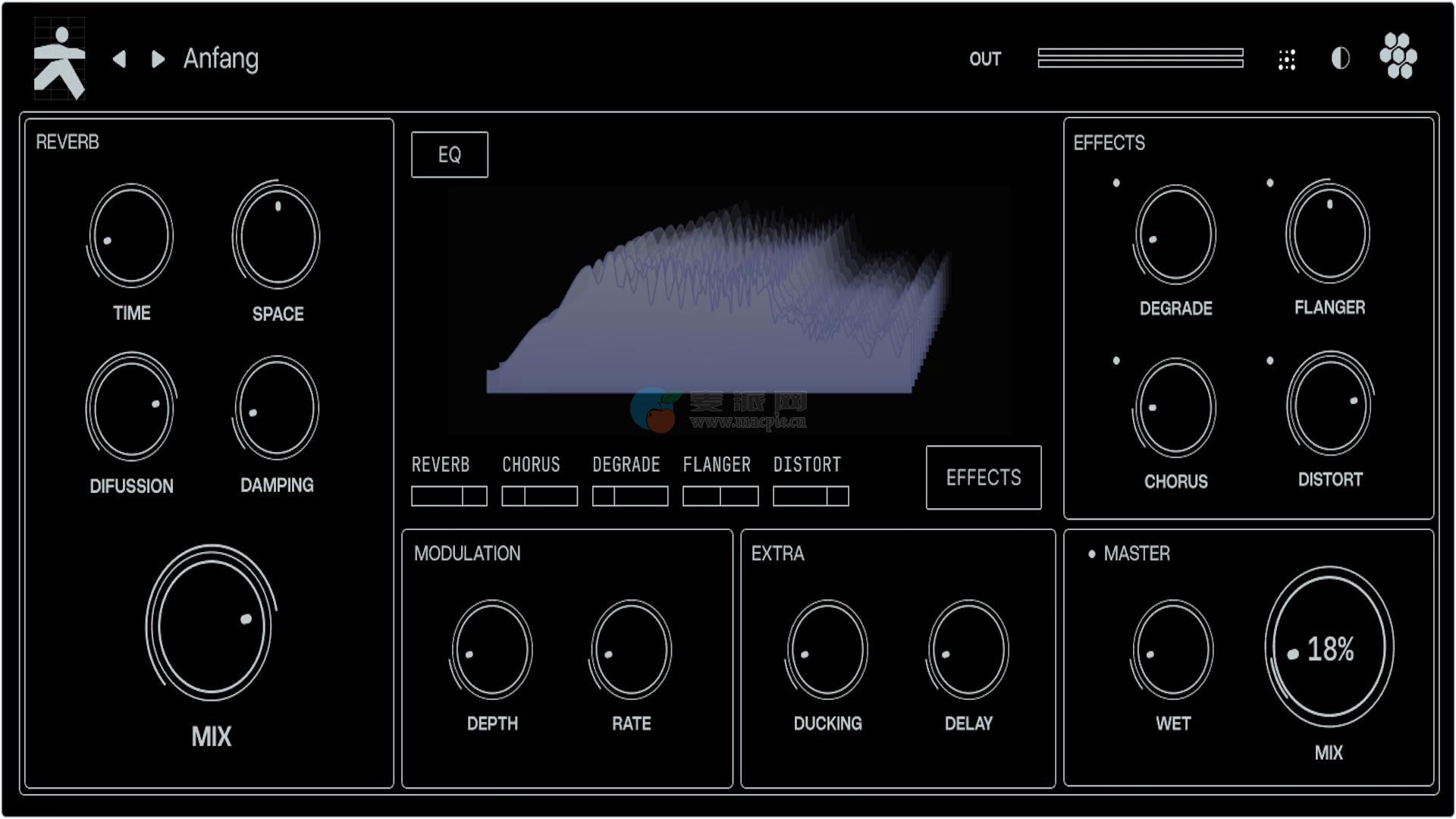
Task: Click the DIFUSSION knob
Action: point(130,407)
